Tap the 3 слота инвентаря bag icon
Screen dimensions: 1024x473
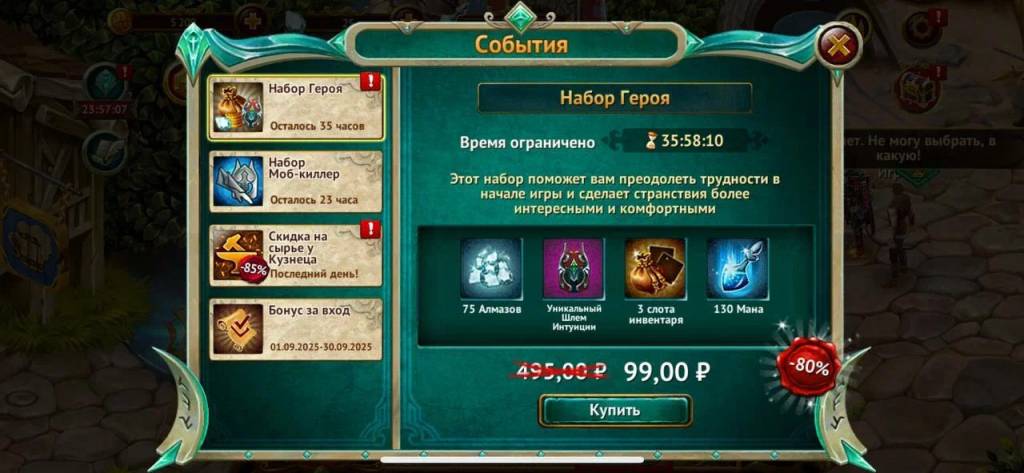coord(655,269)
